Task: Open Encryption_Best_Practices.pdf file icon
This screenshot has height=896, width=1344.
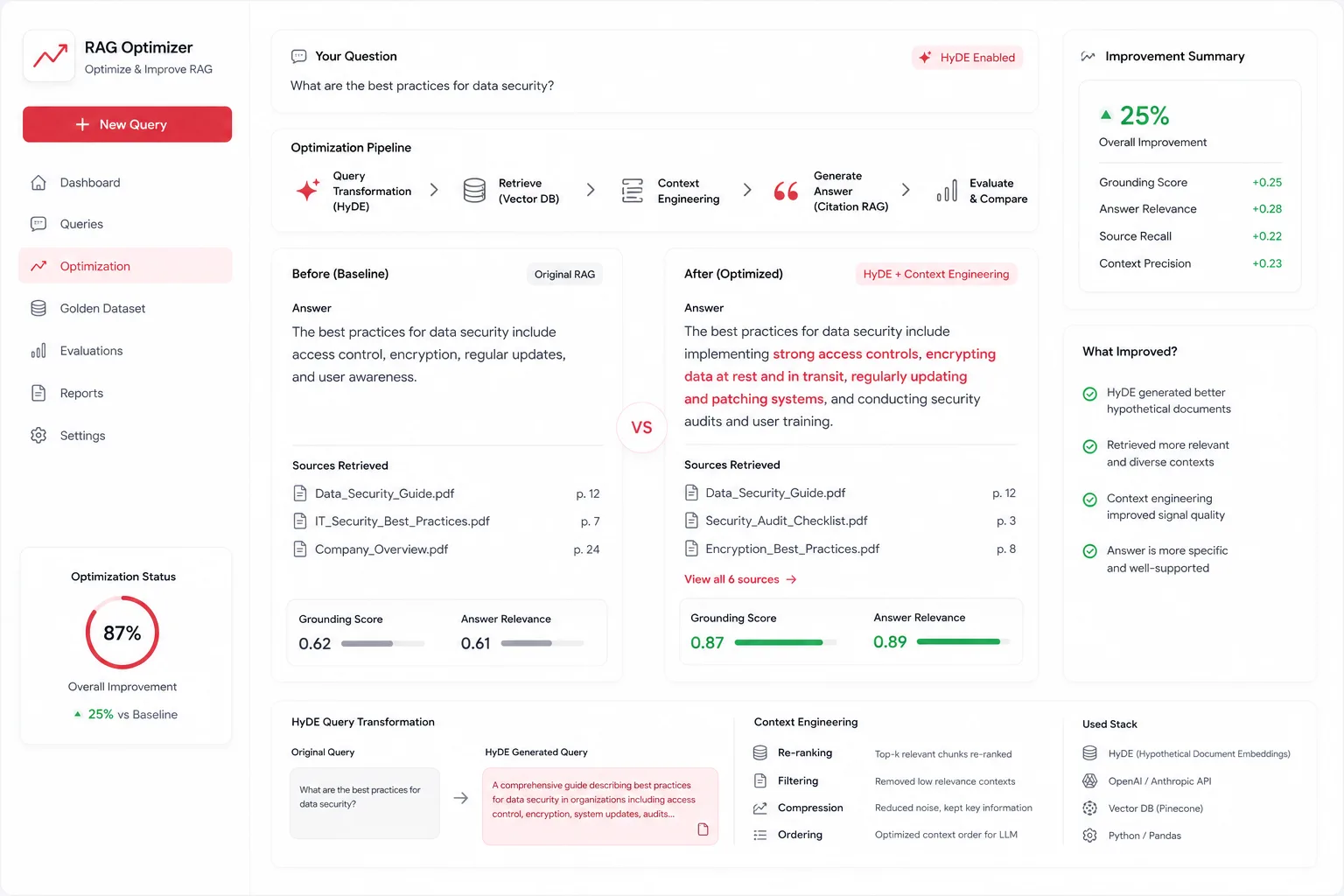Action: (x=691, y=549)
